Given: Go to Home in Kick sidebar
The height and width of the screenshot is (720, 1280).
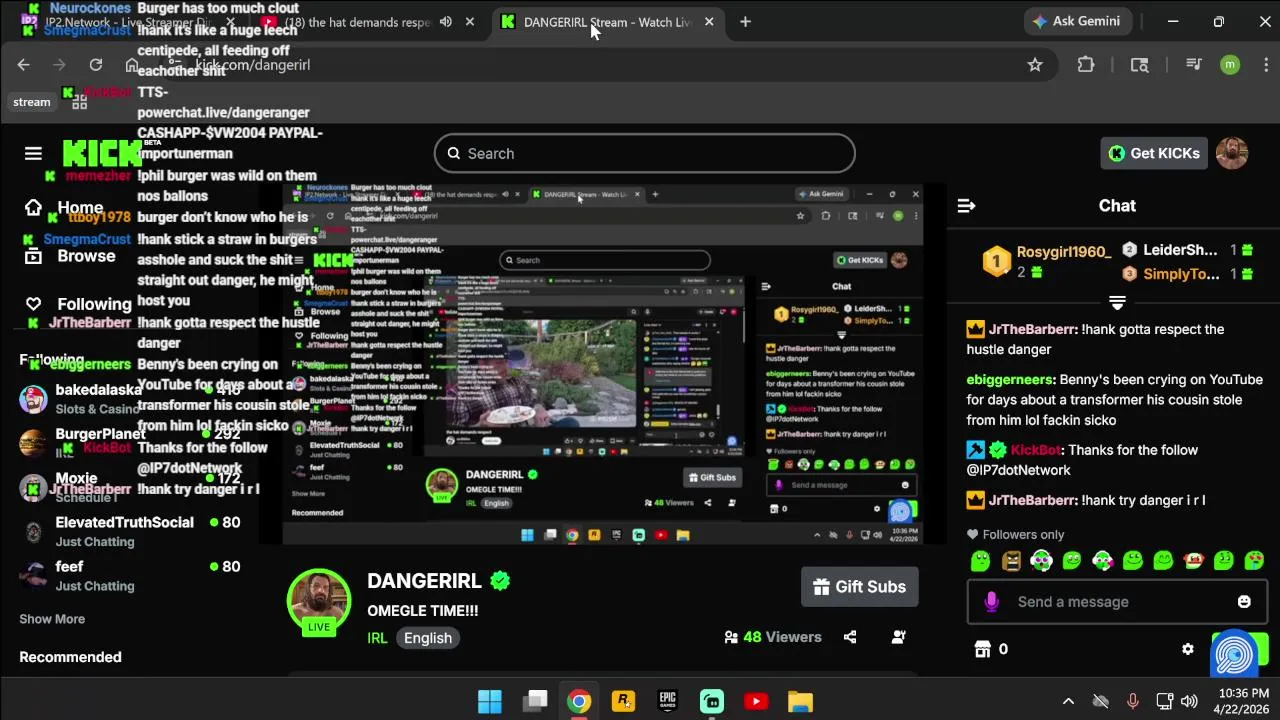Looking at the screenshot, I should pyautogui.click(x=80, y=208).
